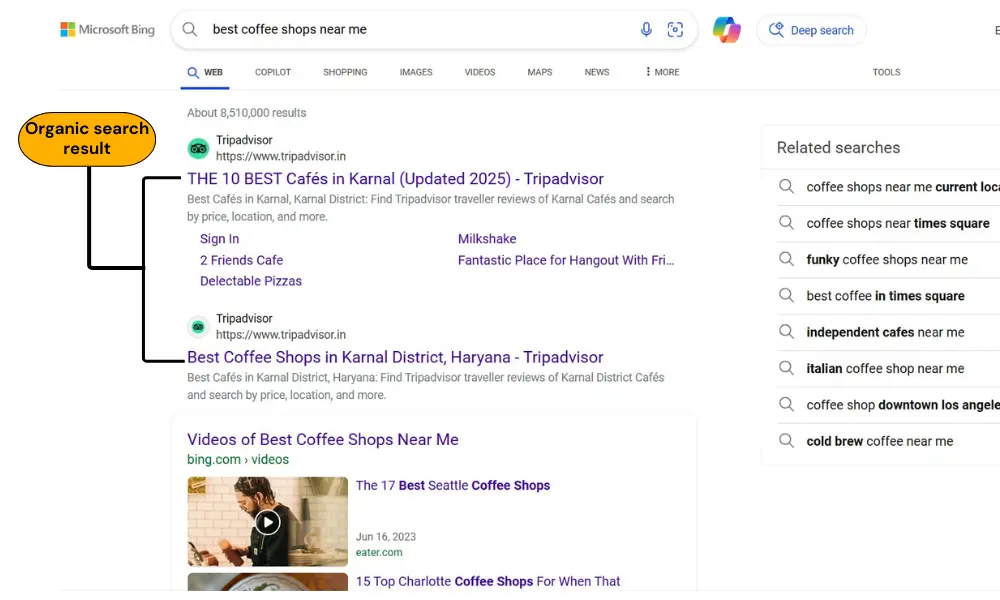Click the search magnifier icon in search box

[189, 29]
